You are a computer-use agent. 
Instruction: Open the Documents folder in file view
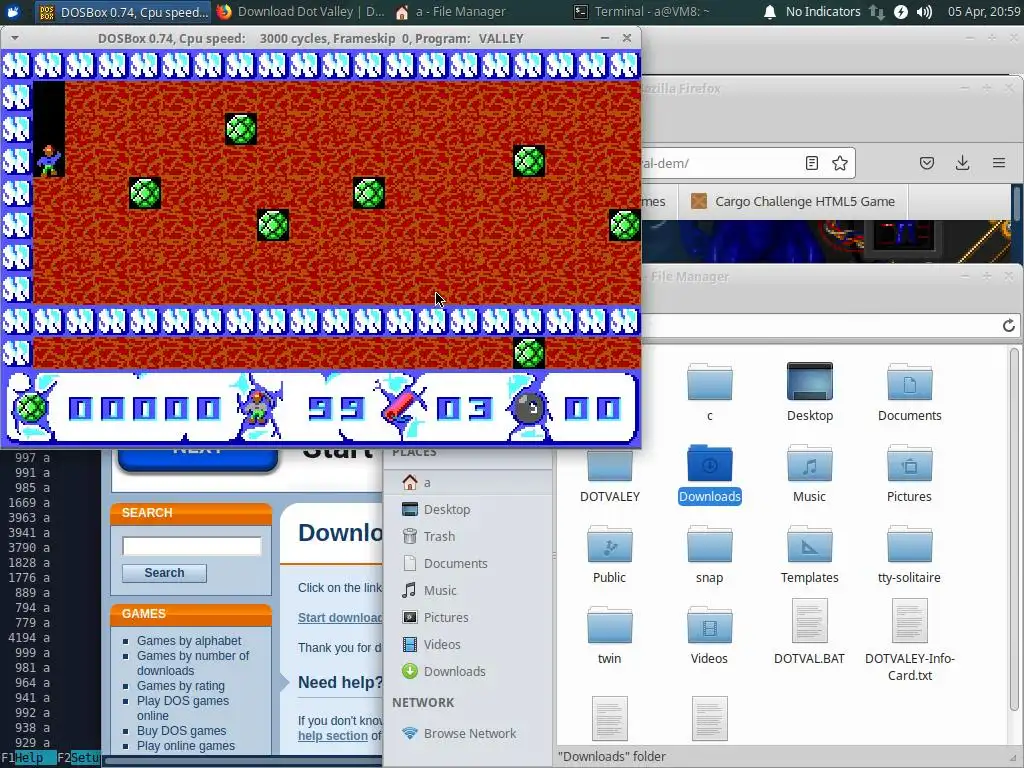coord(910,391)
